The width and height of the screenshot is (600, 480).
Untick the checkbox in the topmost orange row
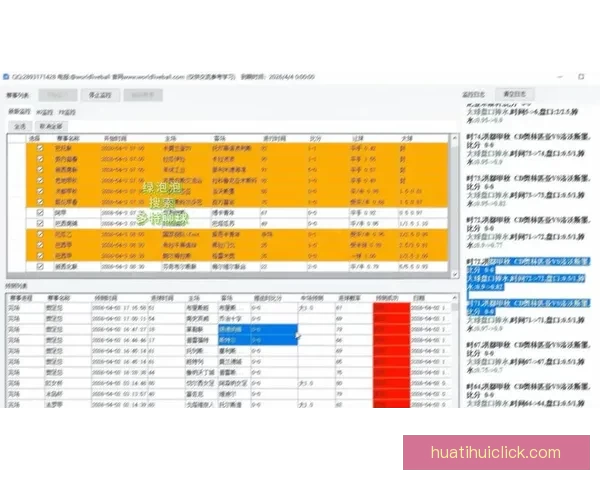pyautogui.click(x=40, y=148)
